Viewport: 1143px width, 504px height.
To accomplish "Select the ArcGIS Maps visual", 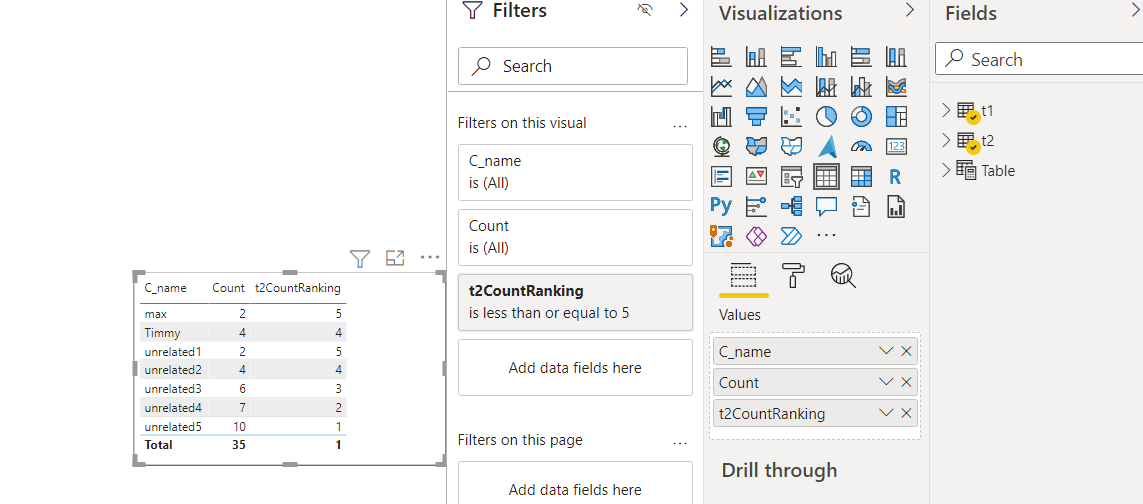I will [721, 235].
